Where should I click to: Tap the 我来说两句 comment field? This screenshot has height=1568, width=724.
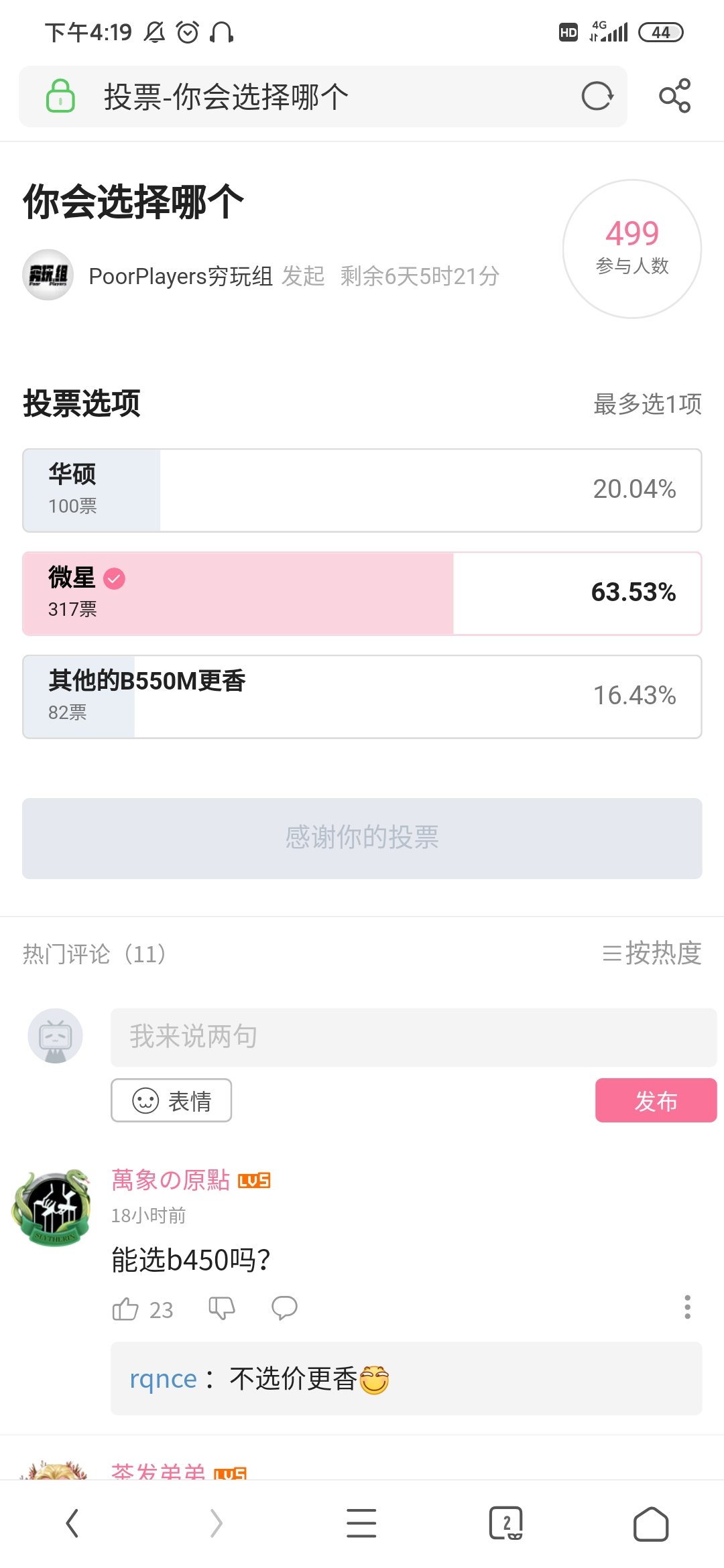[x=413, y=1037]
